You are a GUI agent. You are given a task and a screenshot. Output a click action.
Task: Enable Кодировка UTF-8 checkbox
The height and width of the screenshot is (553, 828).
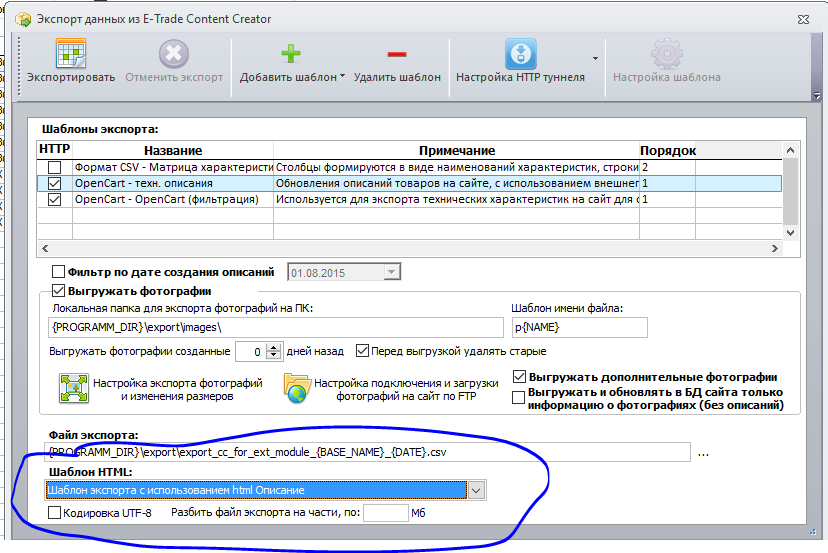tap(54, 512)
